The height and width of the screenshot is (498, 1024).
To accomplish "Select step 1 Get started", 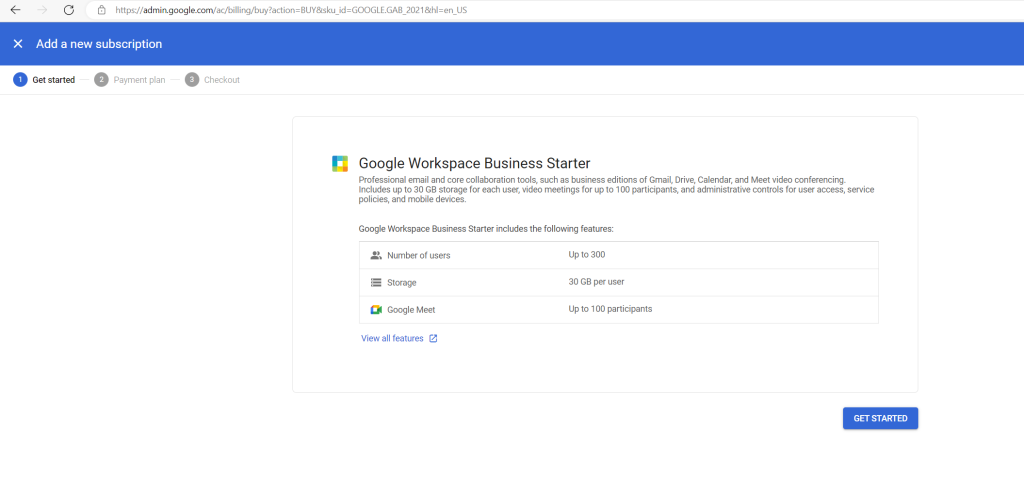I will [44, 80].
